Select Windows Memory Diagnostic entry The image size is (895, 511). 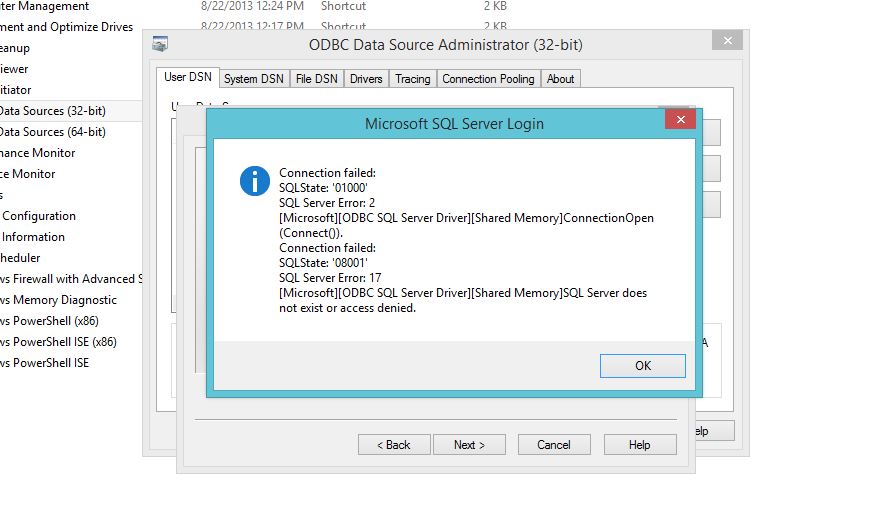58,300
